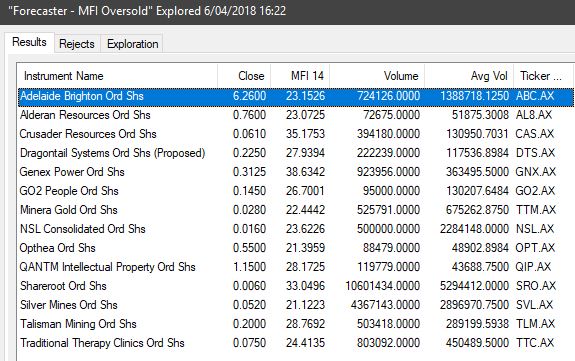Click the TLM.AX ticker cell

click(x=535, y=324)
